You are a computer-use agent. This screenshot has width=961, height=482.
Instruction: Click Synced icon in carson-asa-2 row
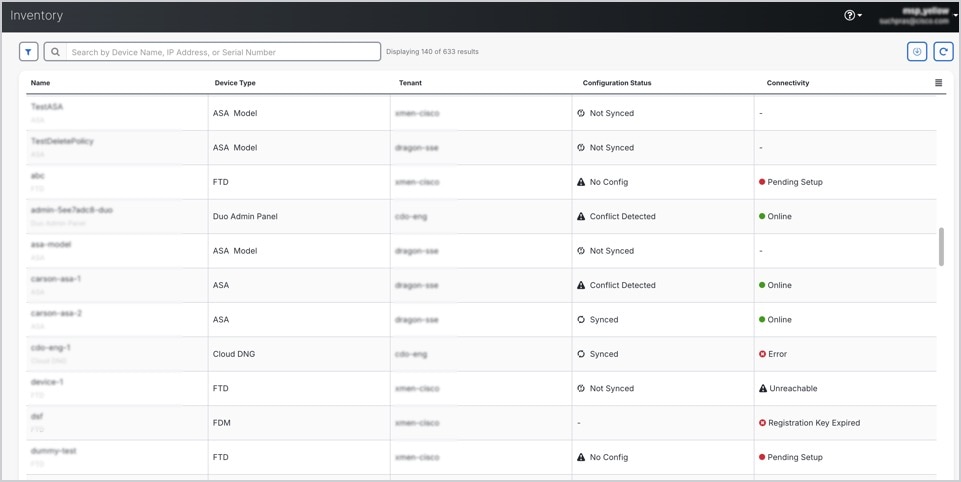coord(581,319)
